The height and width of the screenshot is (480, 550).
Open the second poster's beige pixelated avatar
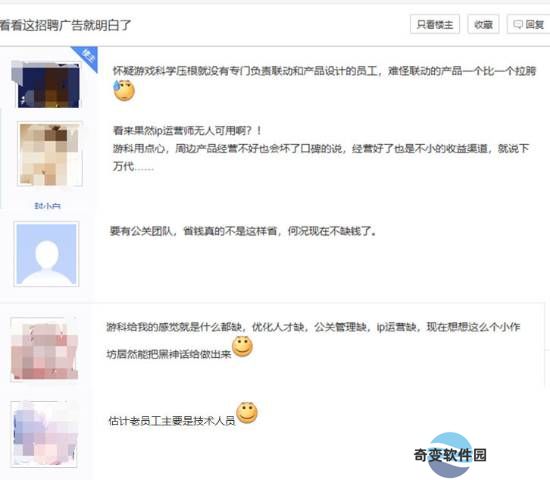(50, 154)
